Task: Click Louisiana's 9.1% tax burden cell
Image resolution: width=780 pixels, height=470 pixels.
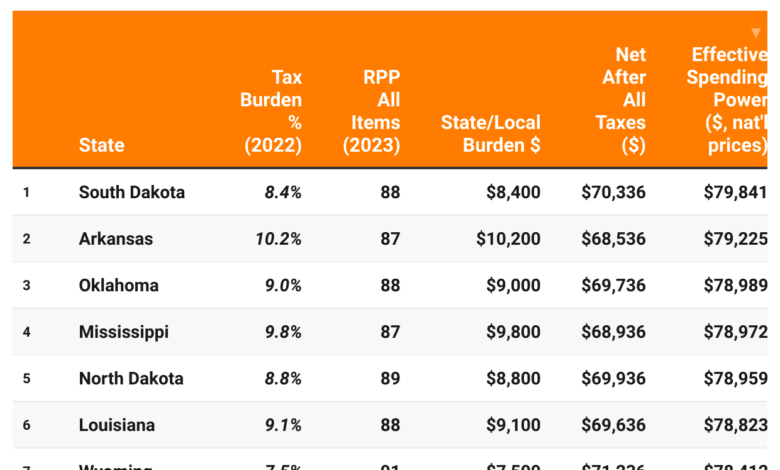Action: pyautogui.click(x=283, y=425)
